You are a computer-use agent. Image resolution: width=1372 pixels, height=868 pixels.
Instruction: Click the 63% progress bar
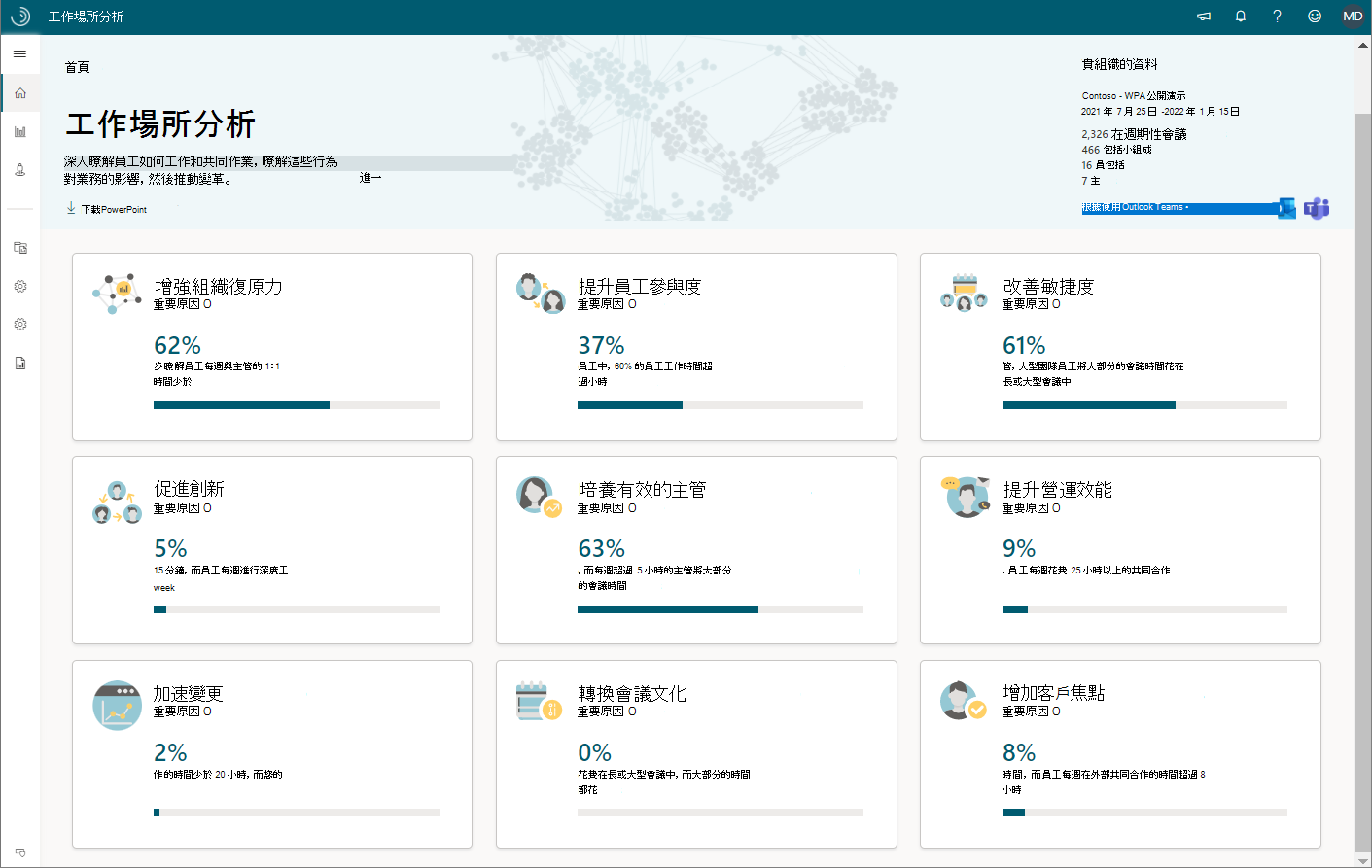721,609
